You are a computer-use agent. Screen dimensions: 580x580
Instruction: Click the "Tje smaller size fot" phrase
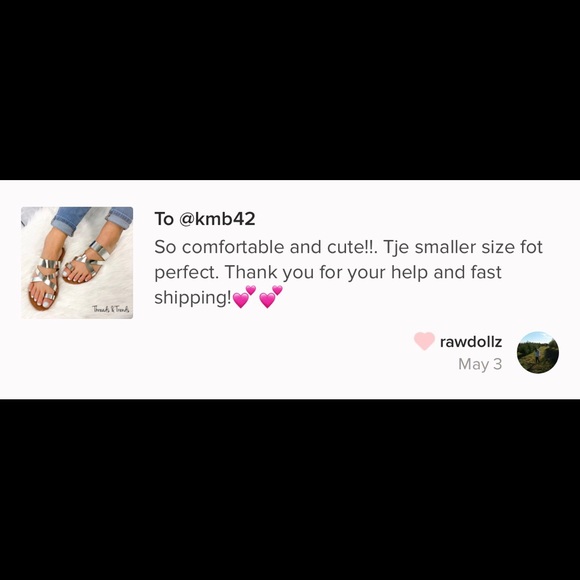(x=463, y=247)
